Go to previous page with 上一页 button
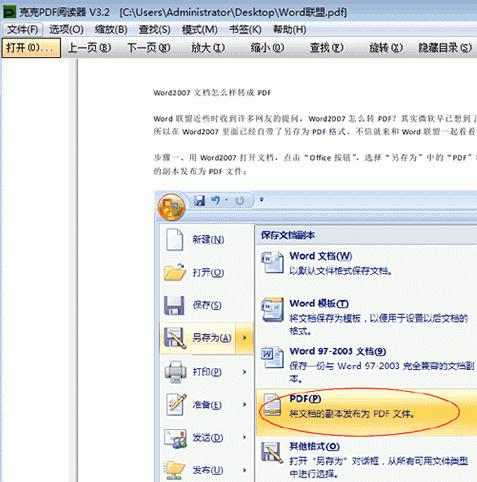This screenshot has width=477, height=482. [x=89, y=48]
